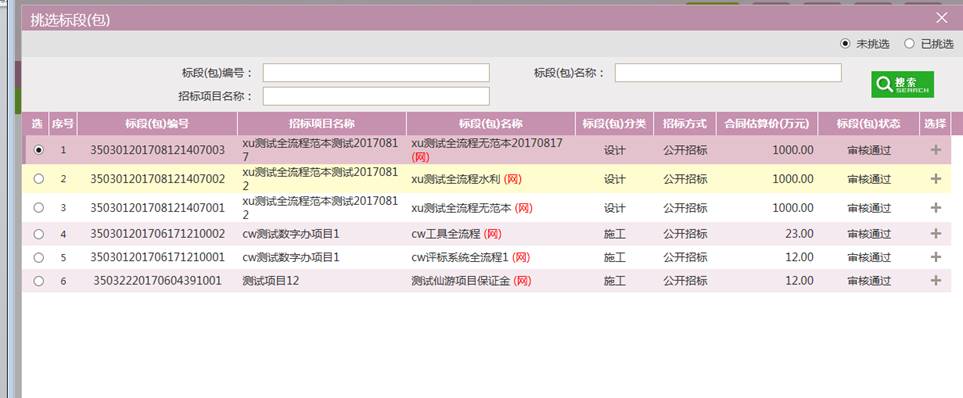Click 施工 category in cw工具全流程 row

point(614,234)
